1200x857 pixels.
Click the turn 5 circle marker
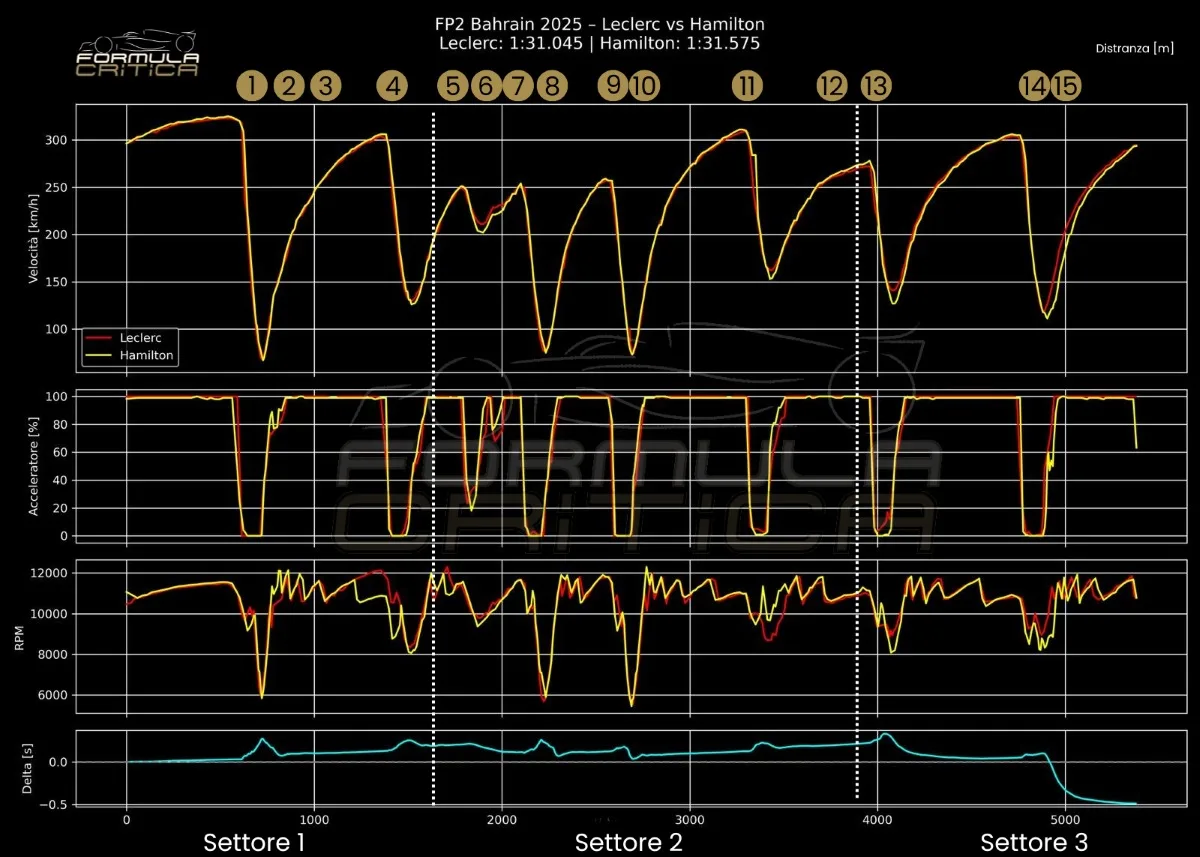tap(453, 86)
